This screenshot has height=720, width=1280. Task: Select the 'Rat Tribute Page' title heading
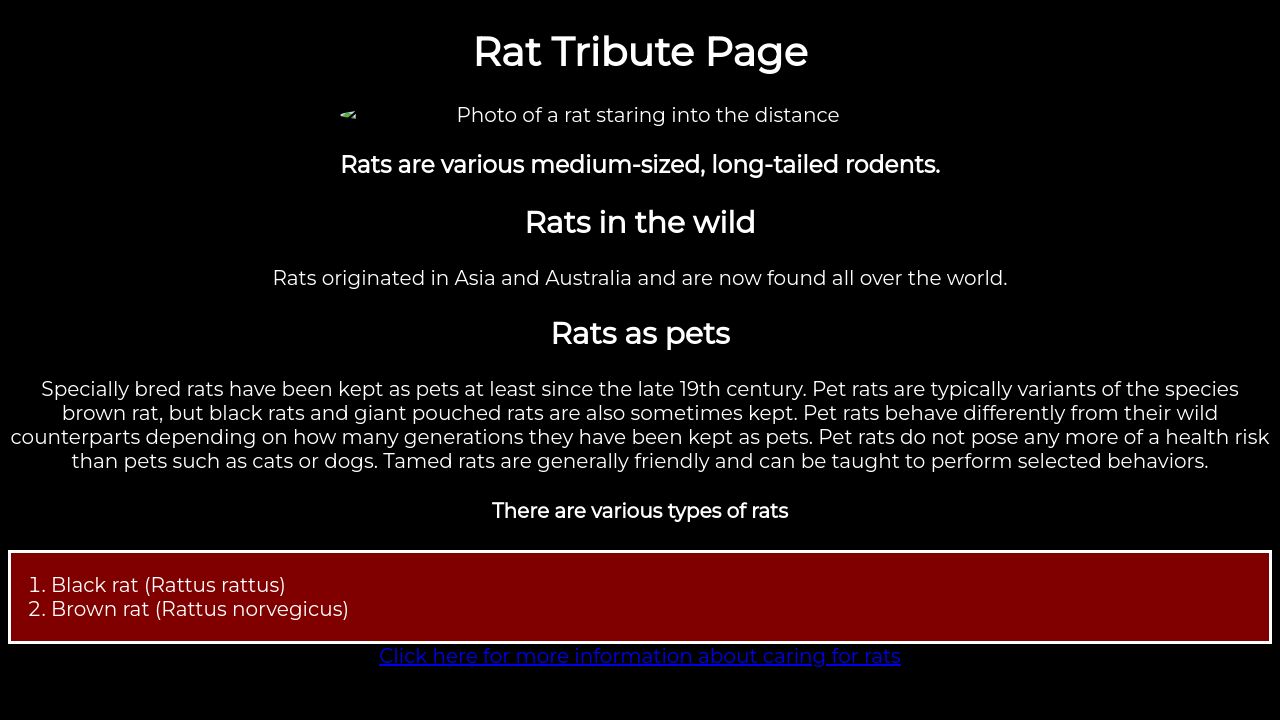(640, 52)
